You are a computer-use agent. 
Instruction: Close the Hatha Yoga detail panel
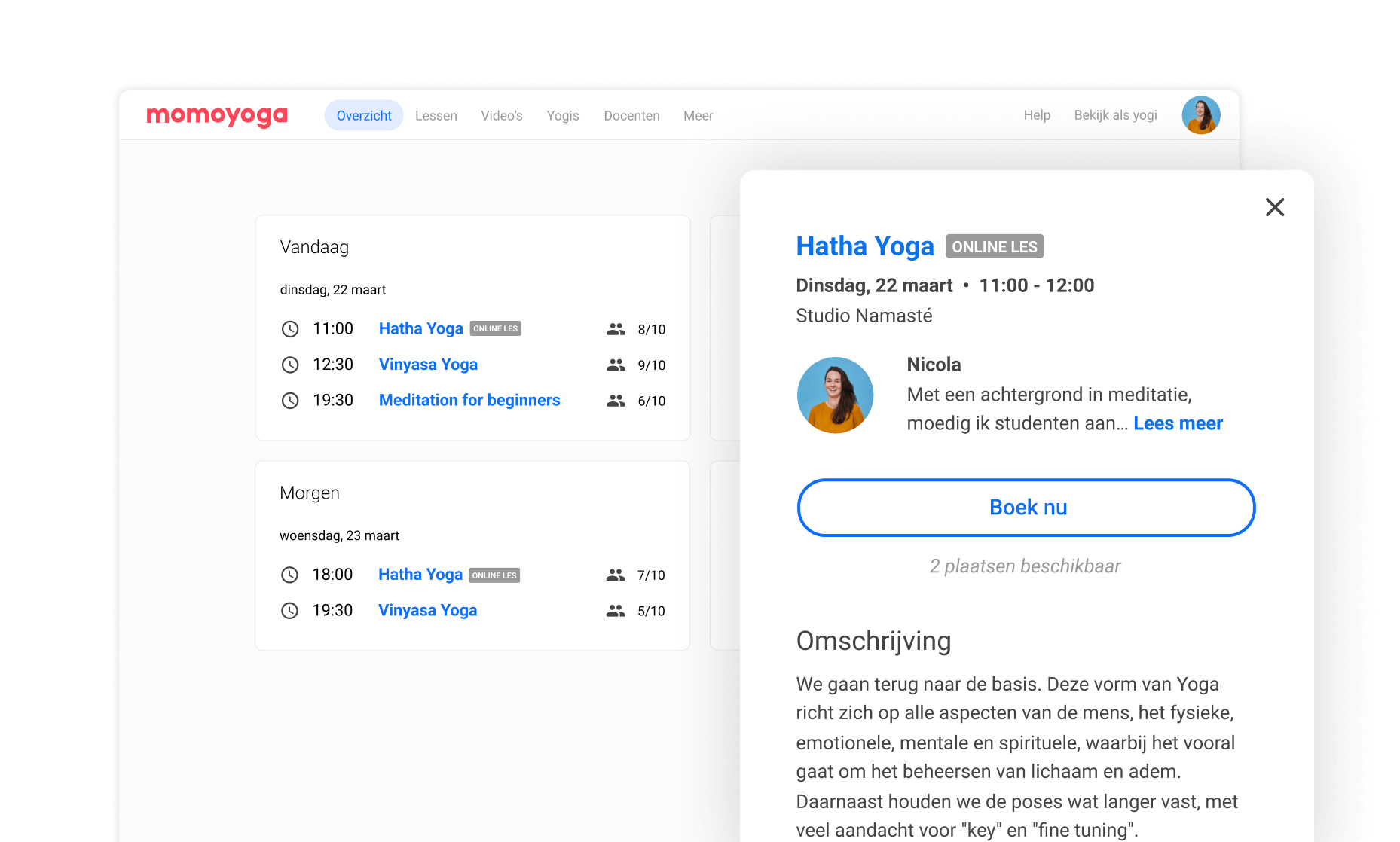pyautogui.click(x=1274, y=207)
